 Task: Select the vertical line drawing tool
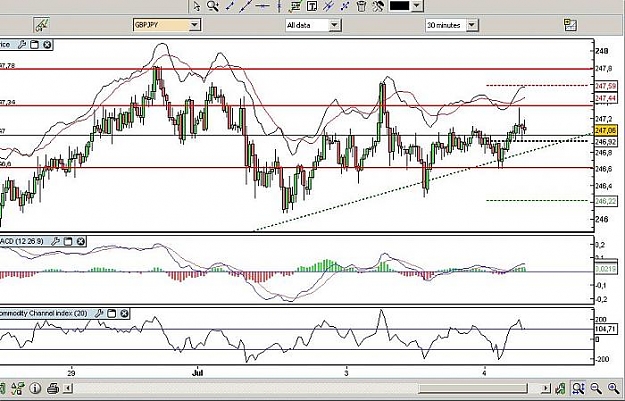click(279, 6)
